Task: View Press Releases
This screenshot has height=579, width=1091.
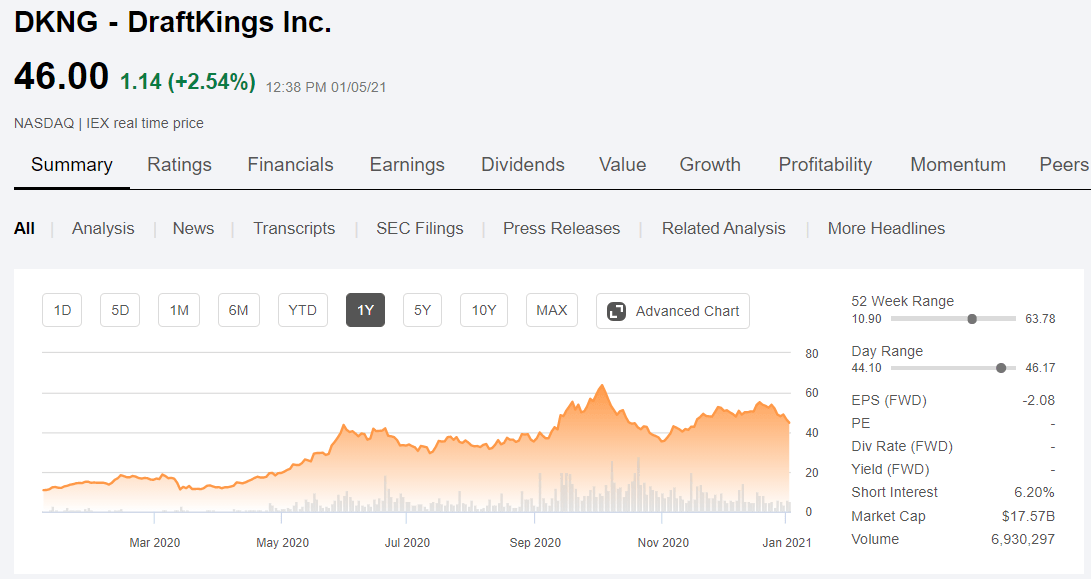Action: pos(562,228)
